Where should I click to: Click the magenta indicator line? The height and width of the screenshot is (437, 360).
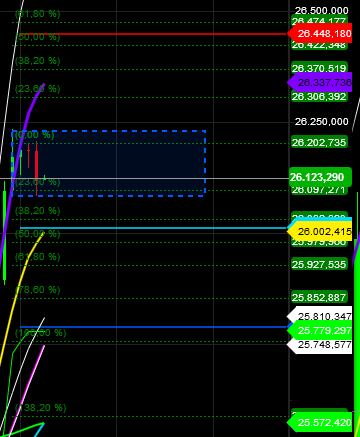(x=28, y=388)
